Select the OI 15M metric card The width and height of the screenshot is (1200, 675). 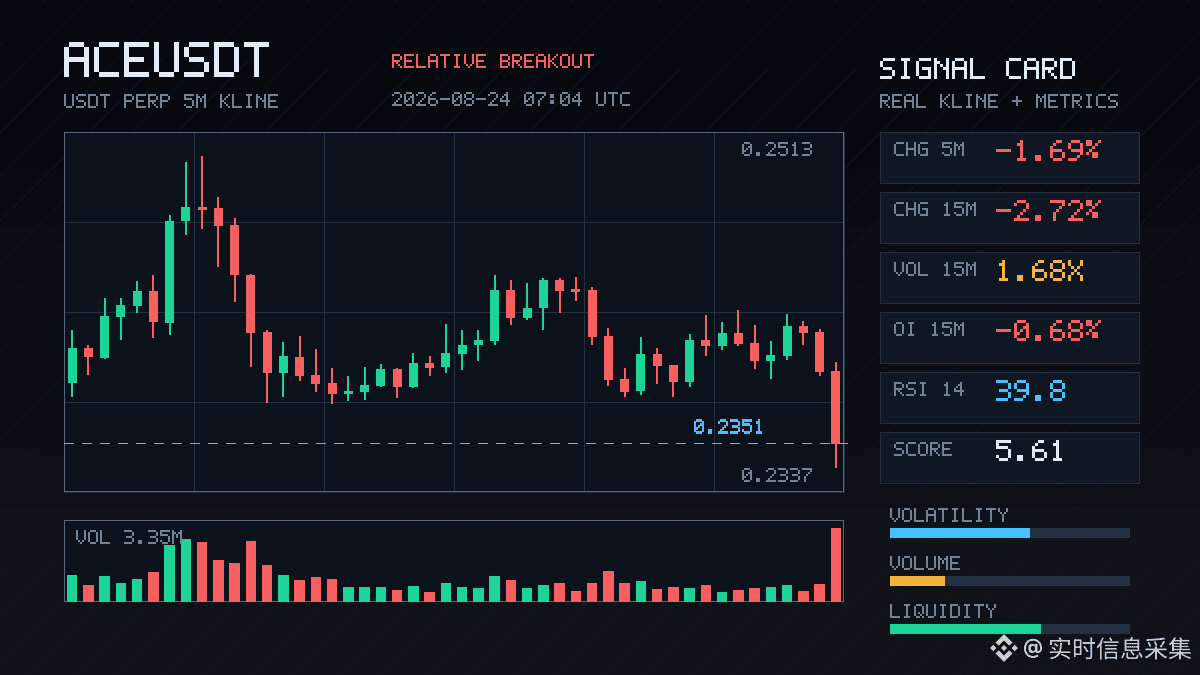(1009, 337)
